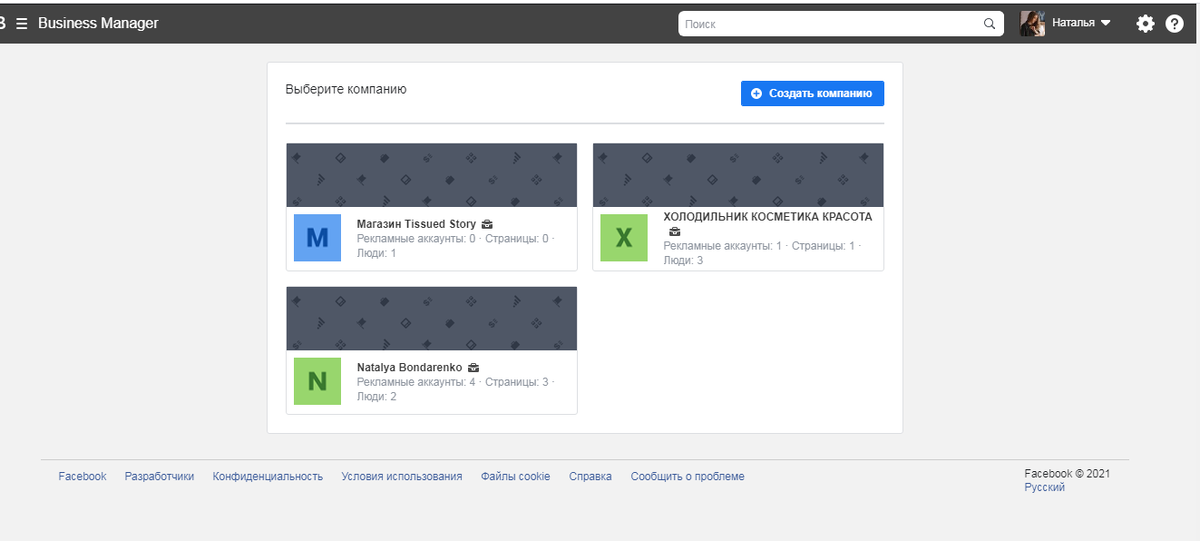Image resolution: width=1200 pixels, height=541 pixels.
Task: Open the Справка footer link
Action: [x=590, y=477]
